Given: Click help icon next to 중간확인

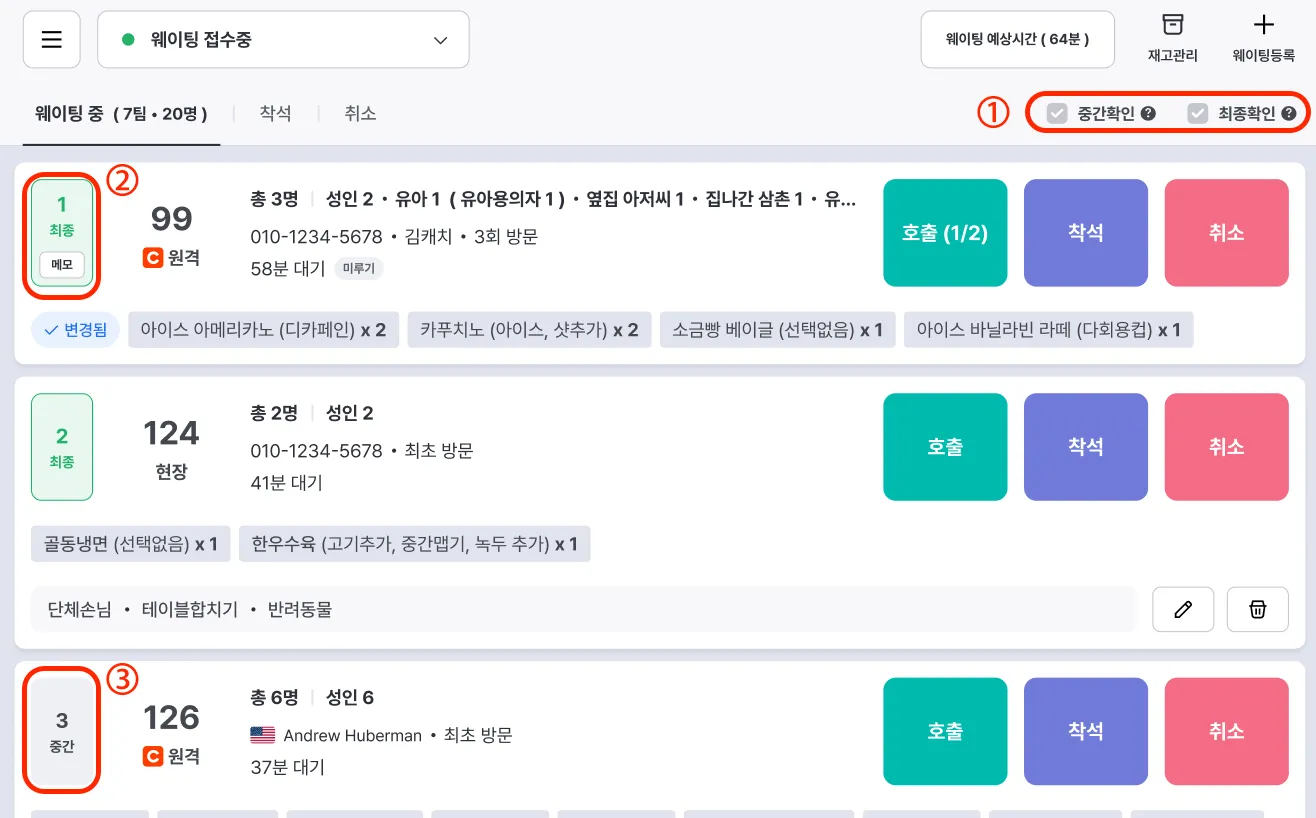Looking at the screenshot, I should pyautogui.click(x=1148, y=114).
